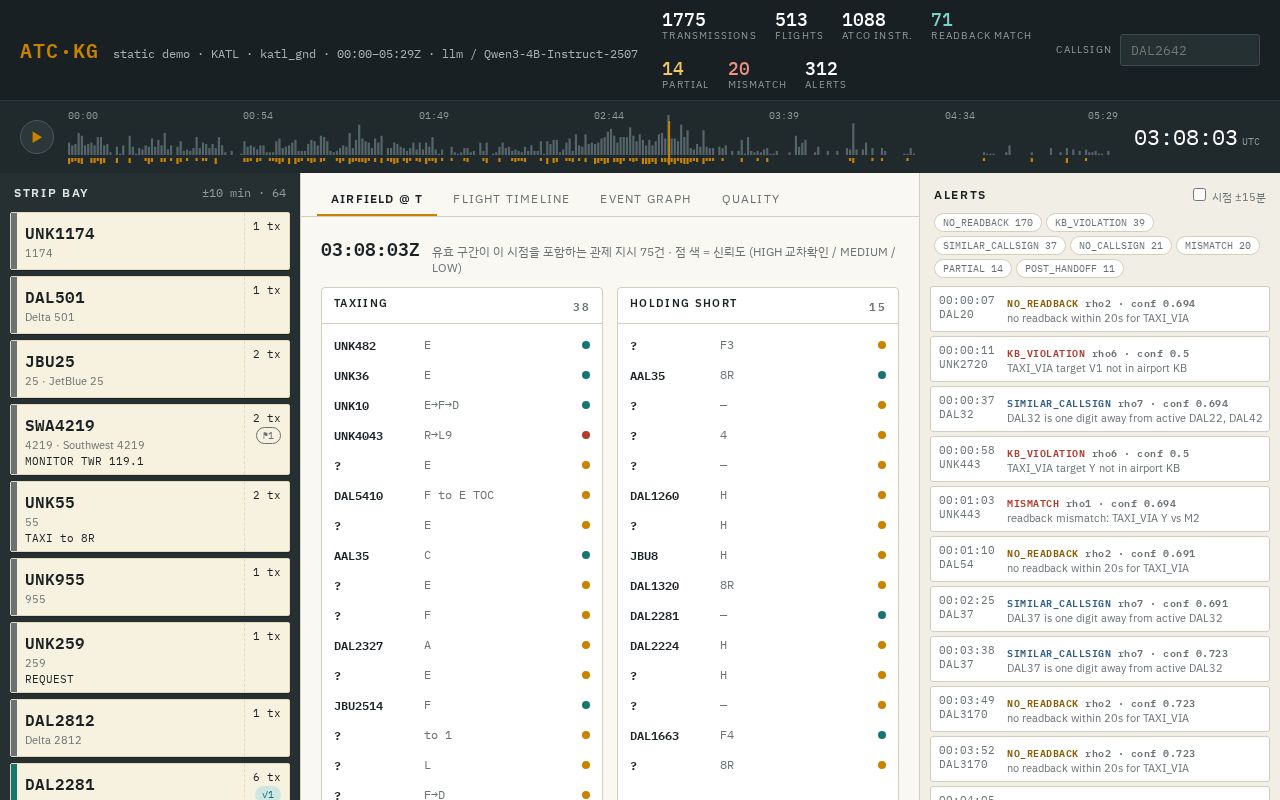
Task: Apply the PARTIAL 14 alert filter
Action: point(973,269)
